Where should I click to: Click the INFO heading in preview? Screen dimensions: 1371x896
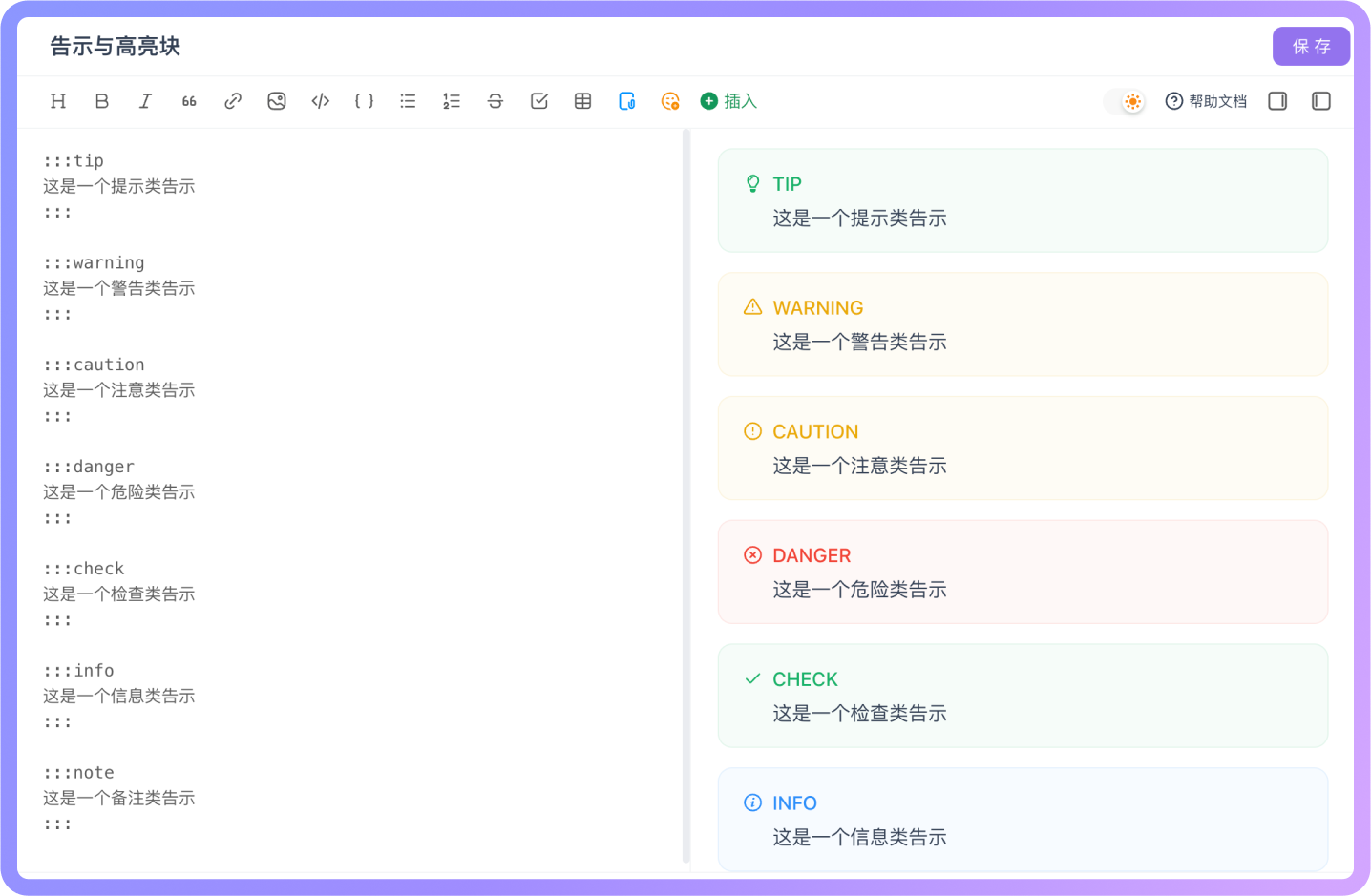coord(794,803)
